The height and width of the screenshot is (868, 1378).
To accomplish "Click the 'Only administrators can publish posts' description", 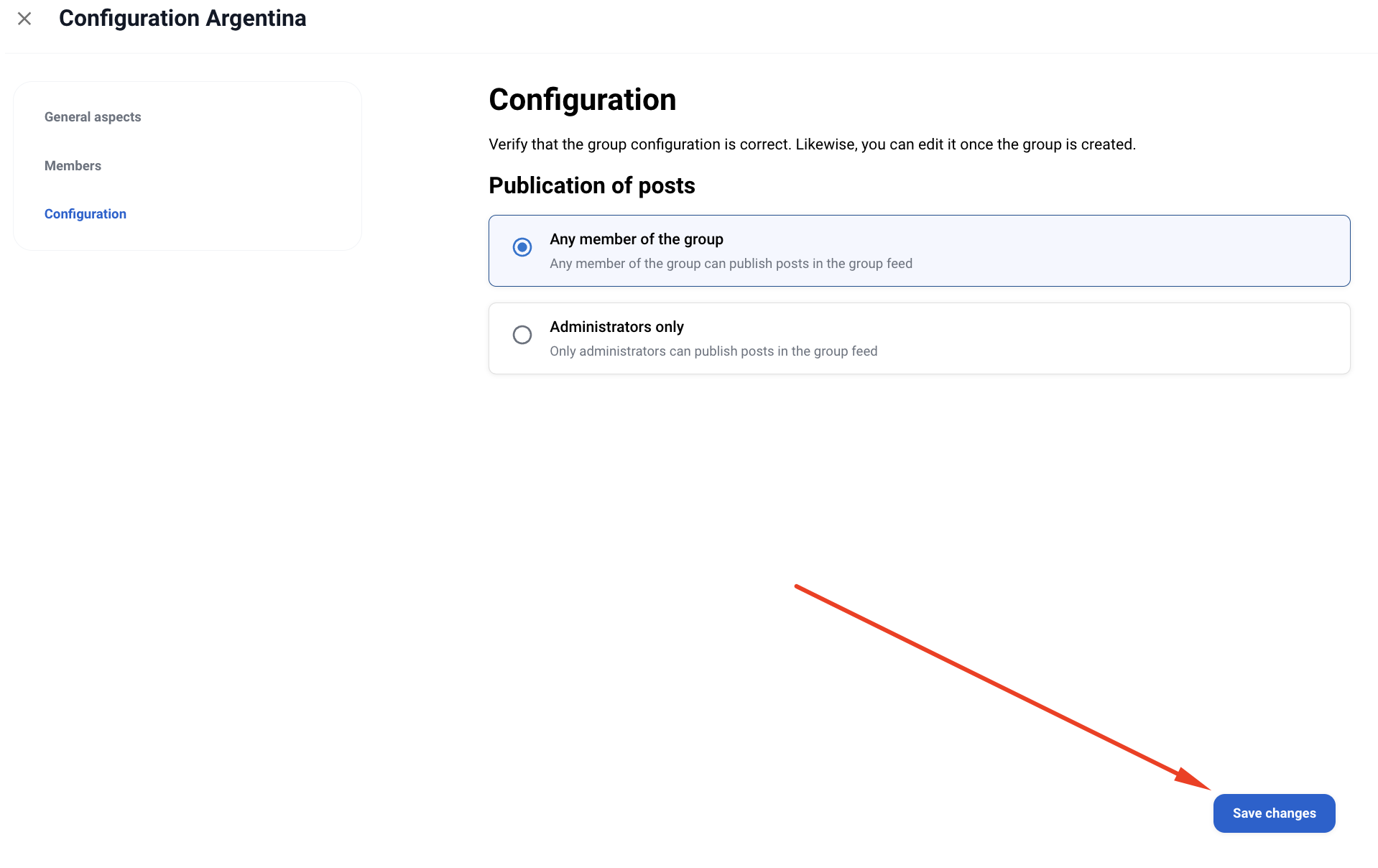I will tap(713, 351).
